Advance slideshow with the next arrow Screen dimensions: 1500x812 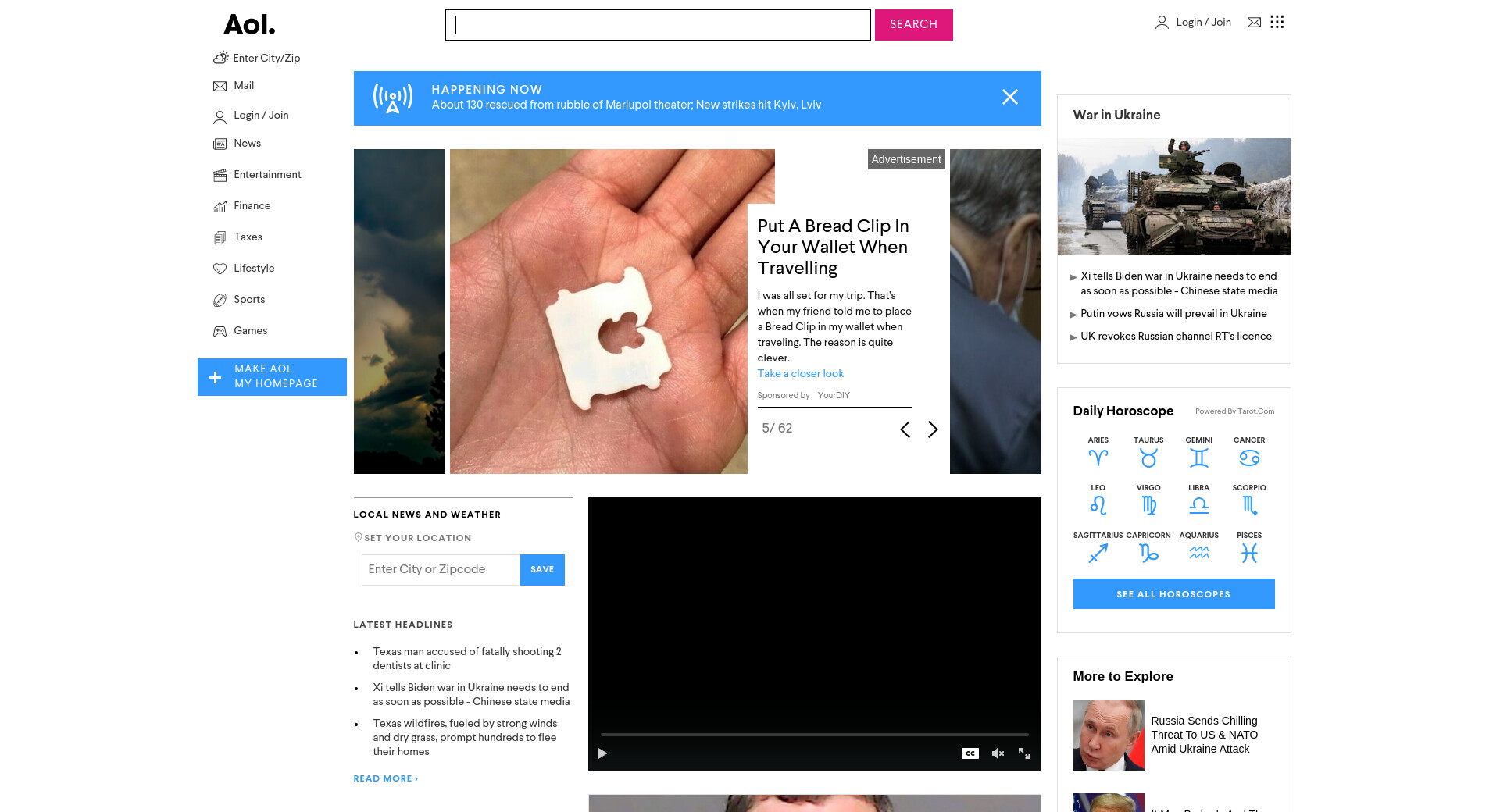pos(932,429)
